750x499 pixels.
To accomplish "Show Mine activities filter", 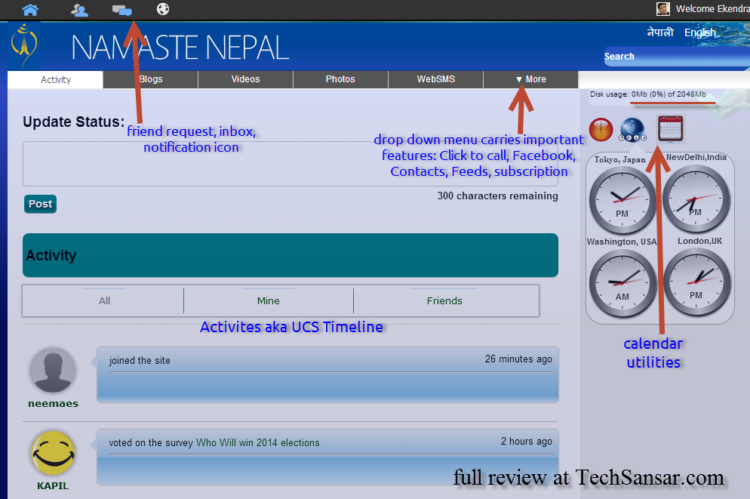I will (268, 301).
